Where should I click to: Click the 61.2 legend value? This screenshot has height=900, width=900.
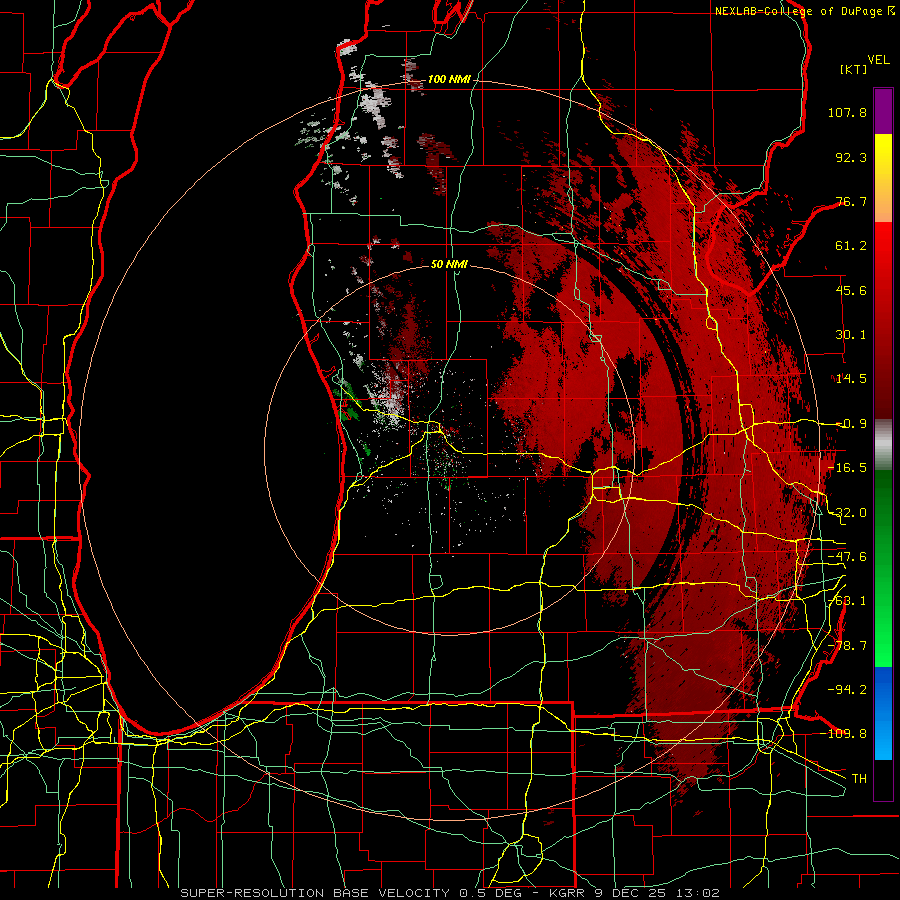[x=851, y=246]
